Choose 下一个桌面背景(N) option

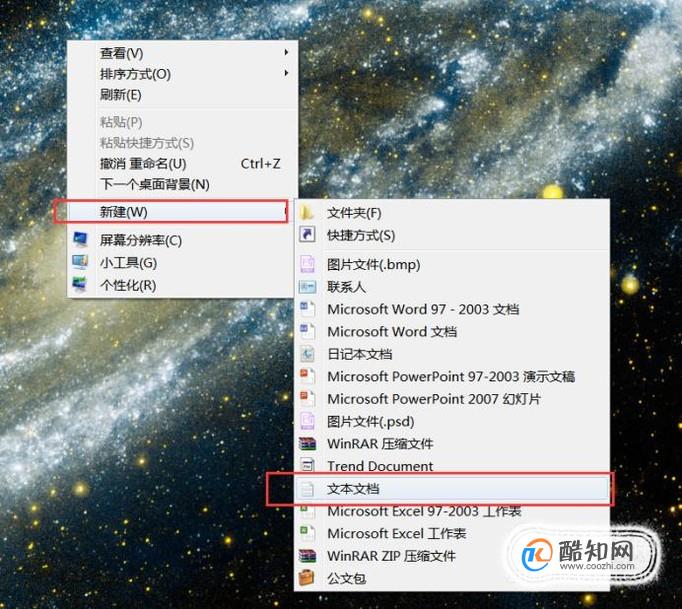tap(155, 184)
